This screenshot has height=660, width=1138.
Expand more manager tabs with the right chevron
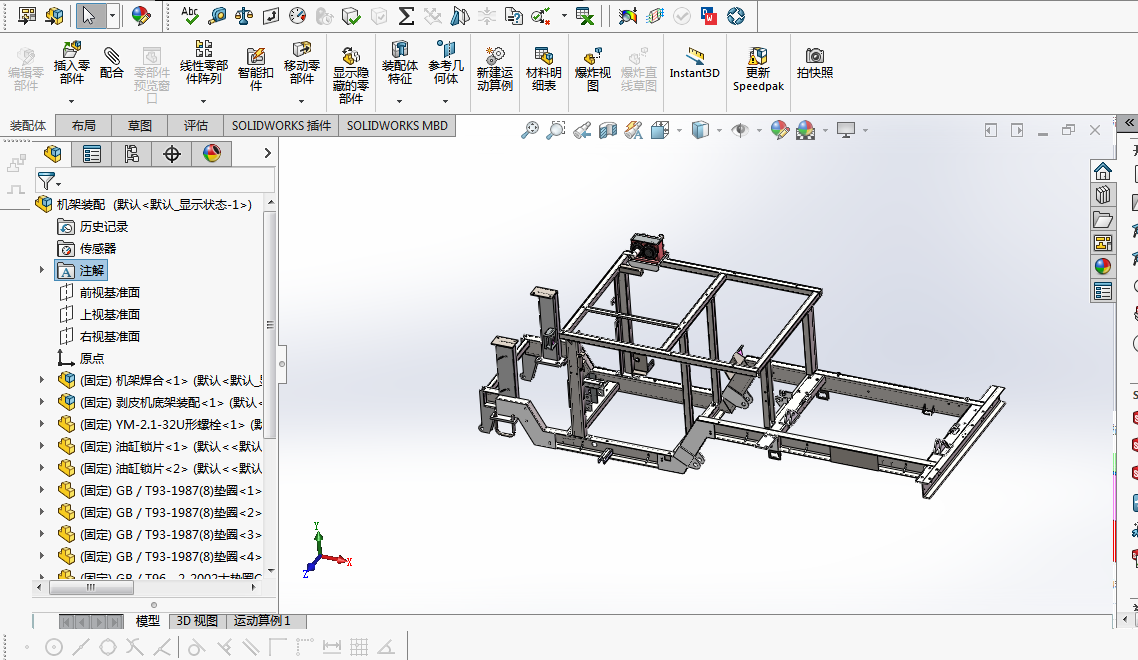[267, 153]
